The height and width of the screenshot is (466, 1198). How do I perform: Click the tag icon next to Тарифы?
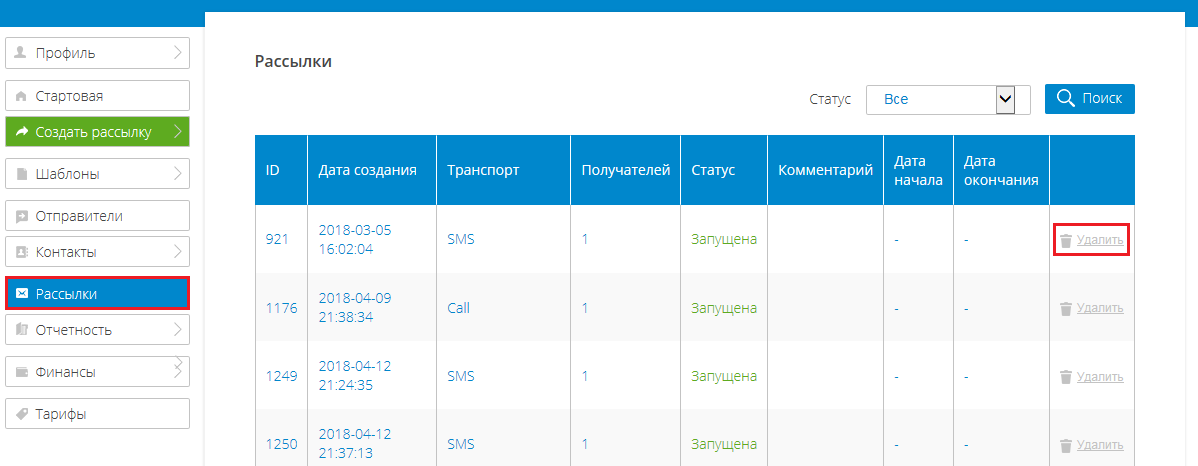(x=21, y=415)
